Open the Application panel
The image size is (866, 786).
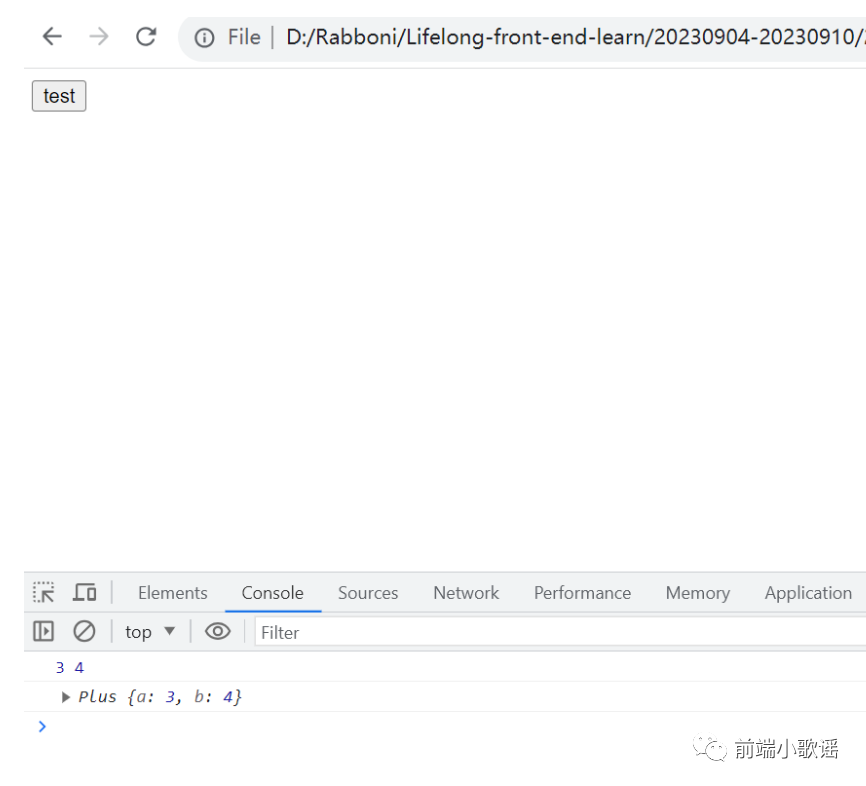click(807, 592)
